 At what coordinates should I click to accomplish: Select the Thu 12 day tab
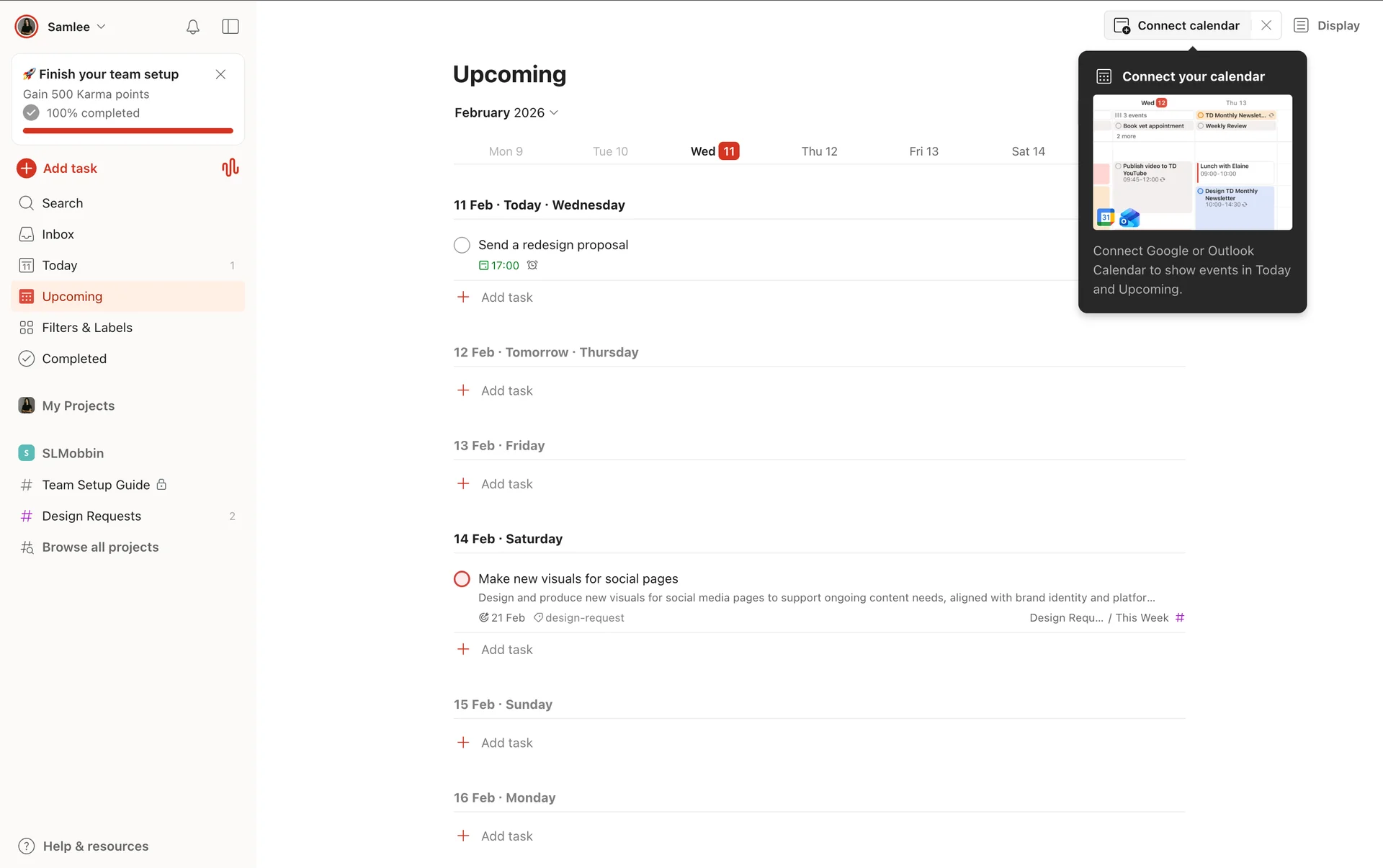point(819,151)
